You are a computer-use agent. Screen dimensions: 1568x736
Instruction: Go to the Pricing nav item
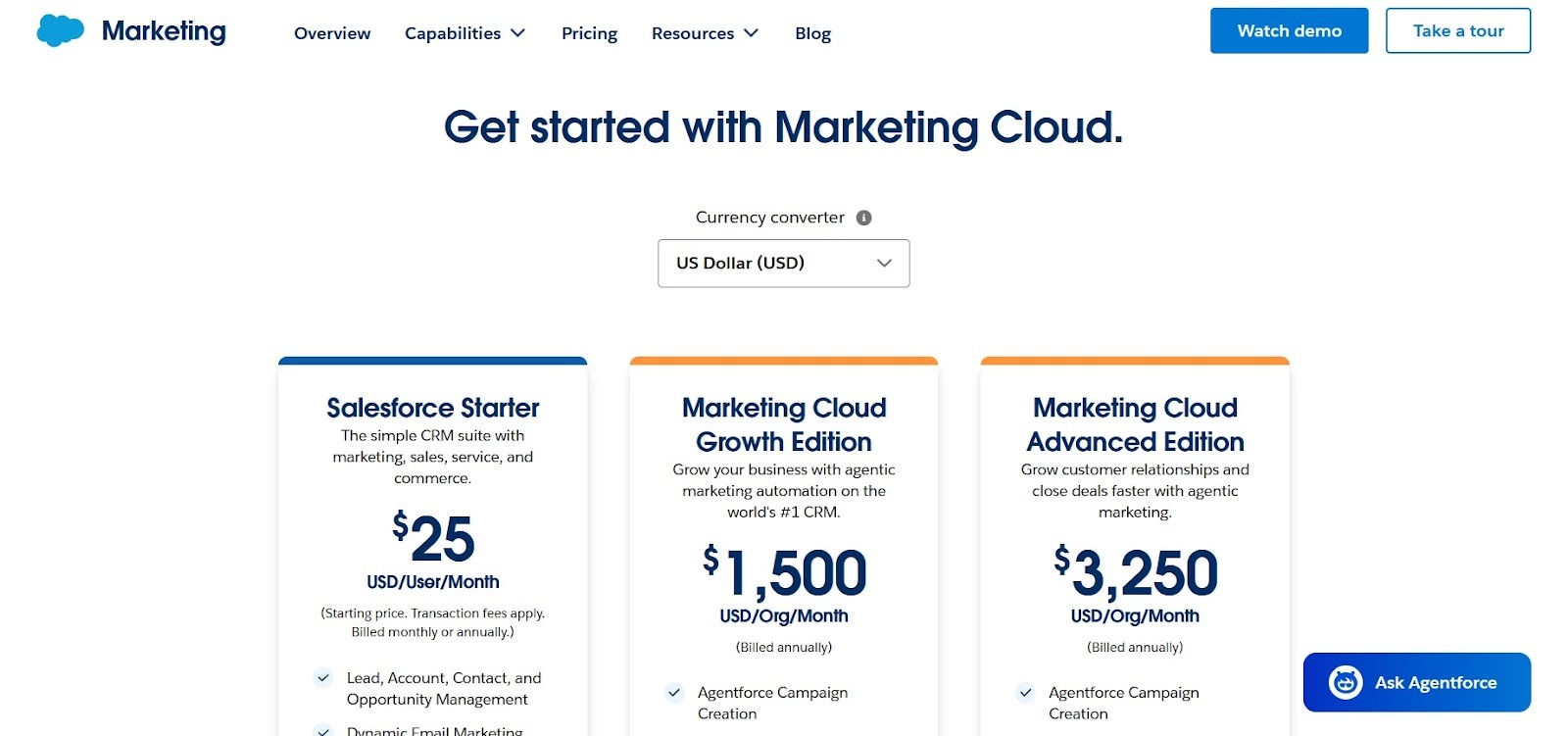[x=589, y=33]
